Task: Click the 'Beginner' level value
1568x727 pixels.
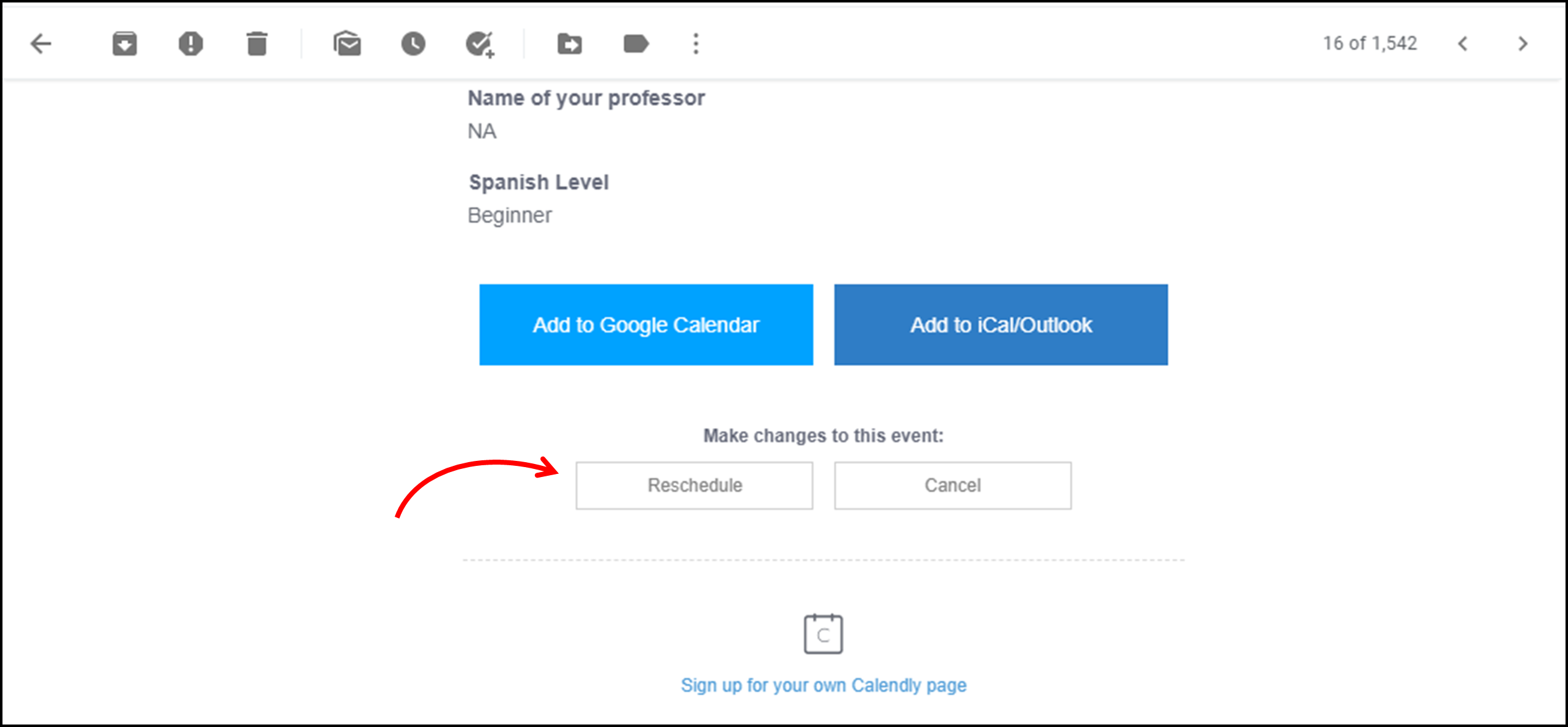Action: pos(509,216)
